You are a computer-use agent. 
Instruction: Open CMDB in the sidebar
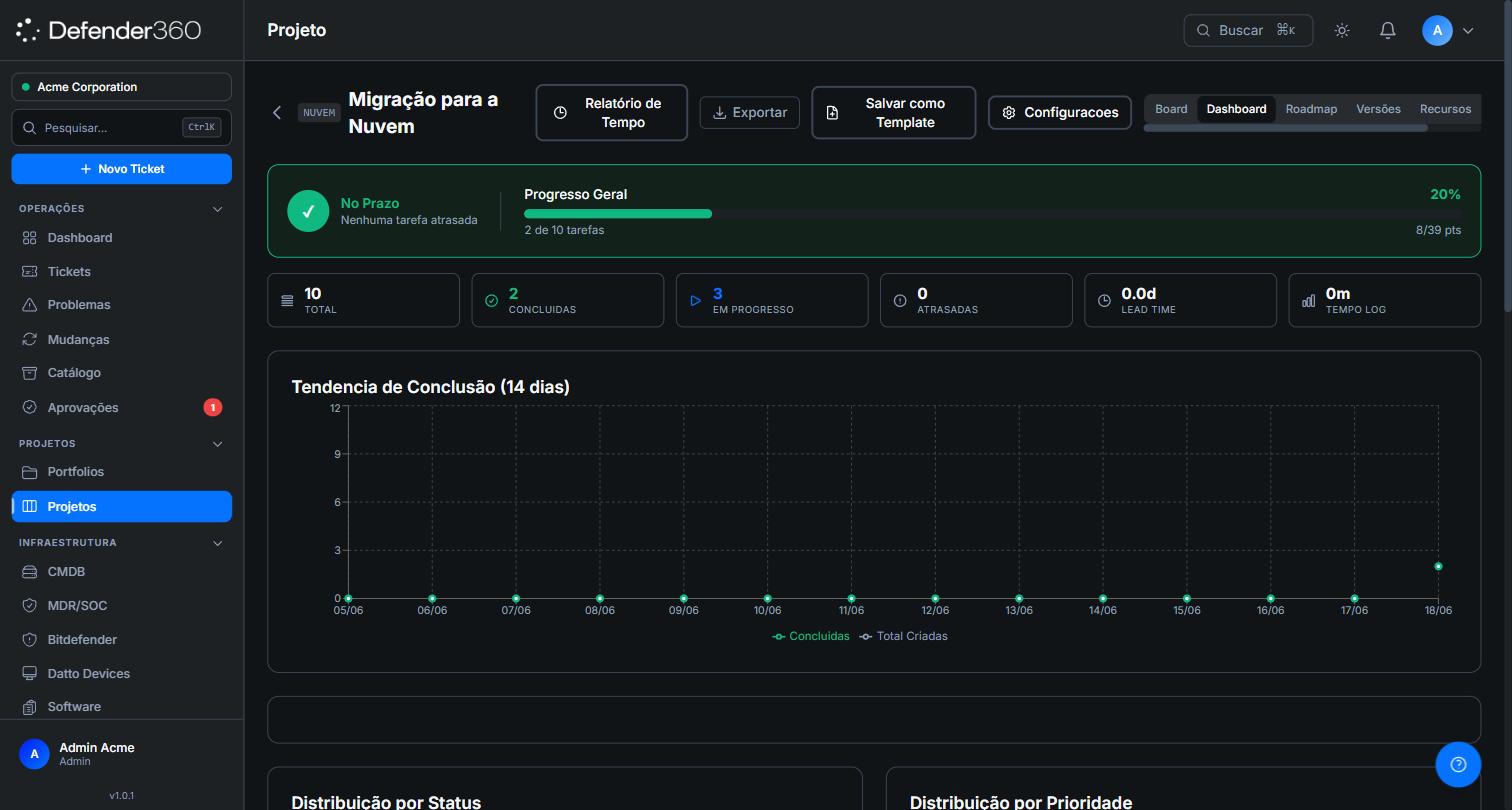click(121, 572)
